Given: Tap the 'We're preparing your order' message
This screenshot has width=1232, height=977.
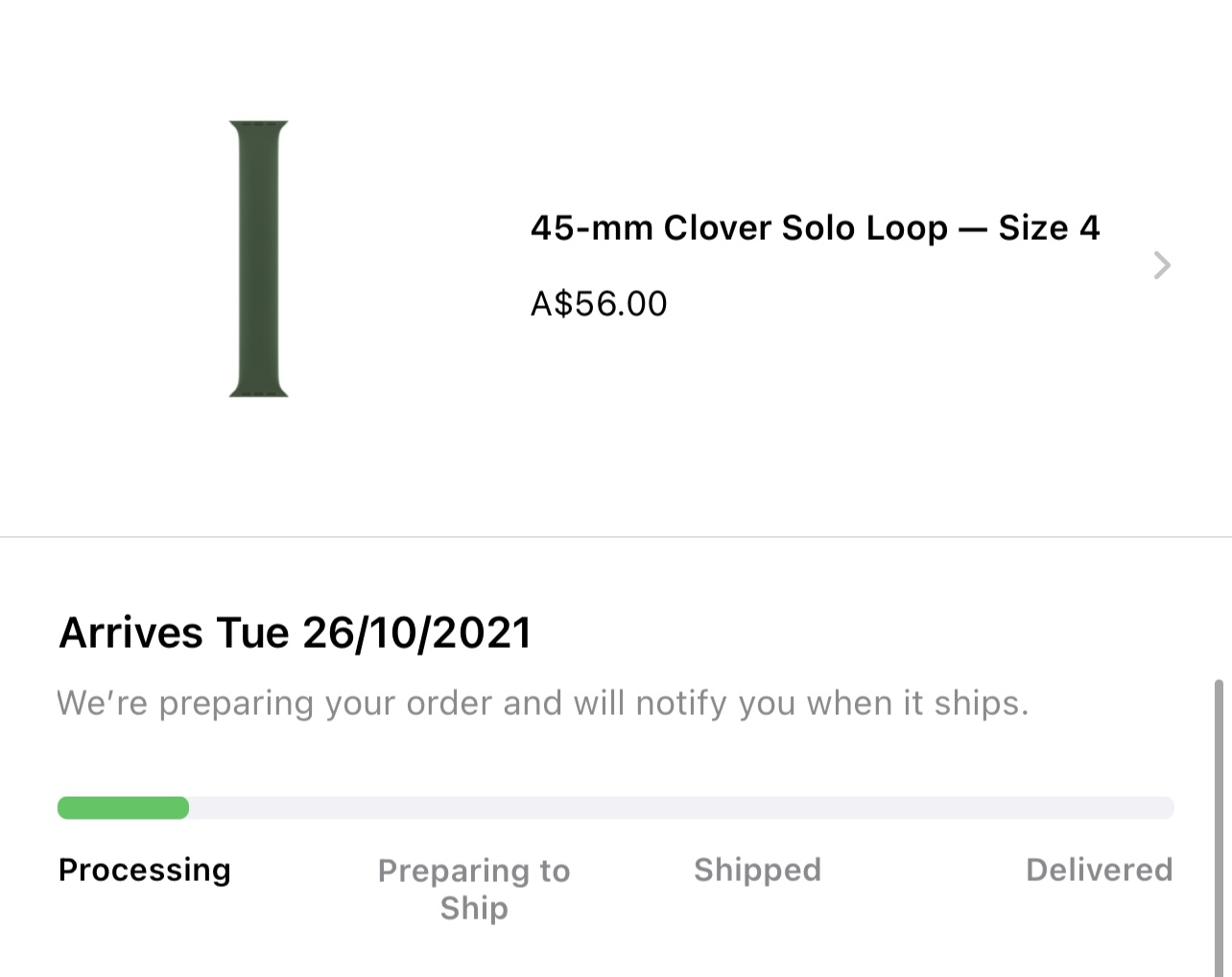Looking at the screenshot, I should [542, 703].
